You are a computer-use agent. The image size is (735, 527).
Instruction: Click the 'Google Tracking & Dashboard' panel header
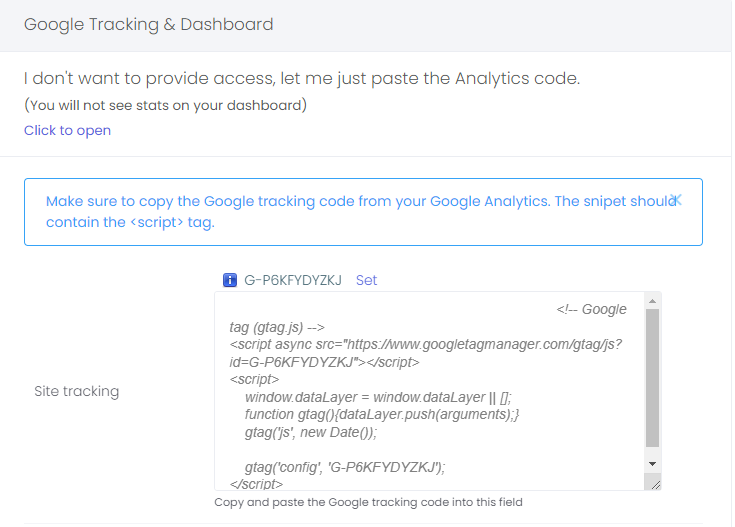point(148,24)
